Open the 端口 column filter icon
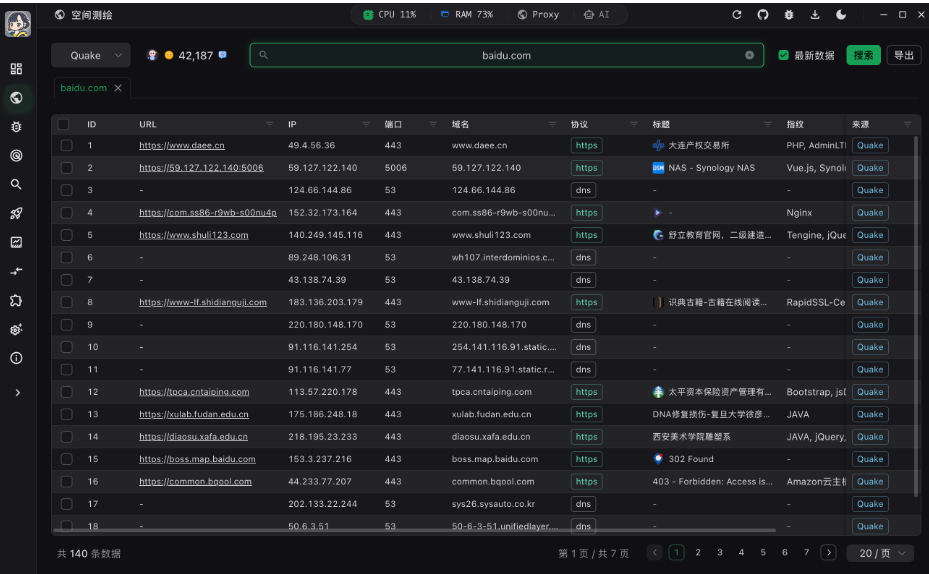 [433, 124]
